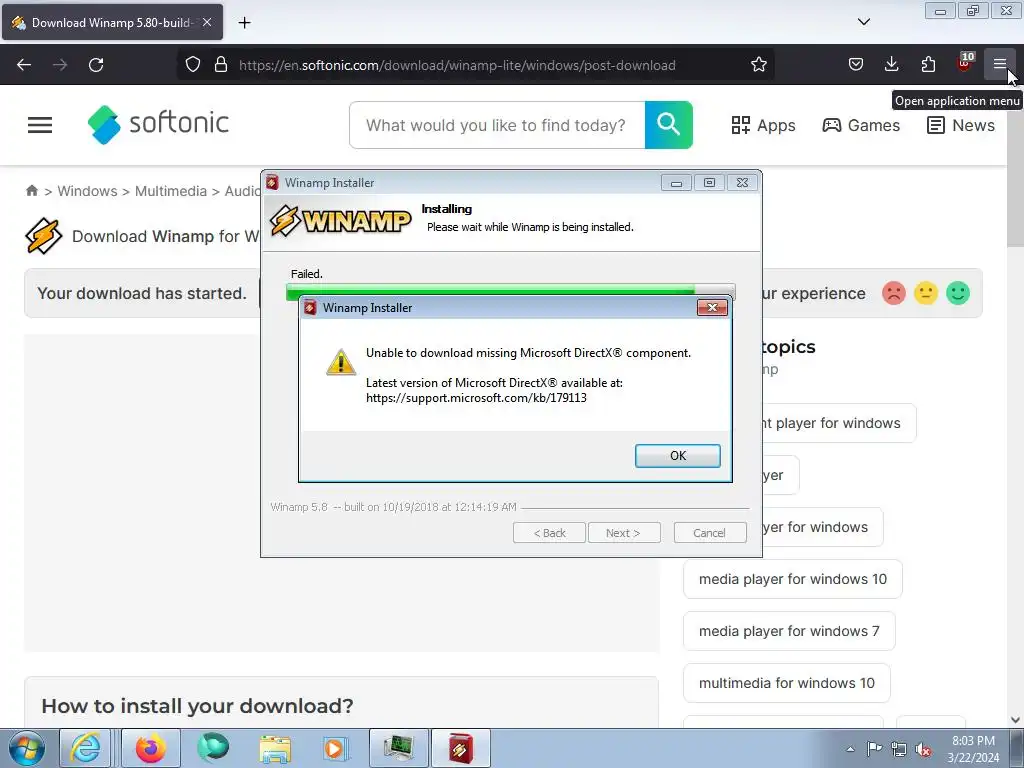Image resolution: width=1024 pixels, height=768 pixels.
Task: Click the warning icon in error dialog
Action: click(x=341, y=362)
